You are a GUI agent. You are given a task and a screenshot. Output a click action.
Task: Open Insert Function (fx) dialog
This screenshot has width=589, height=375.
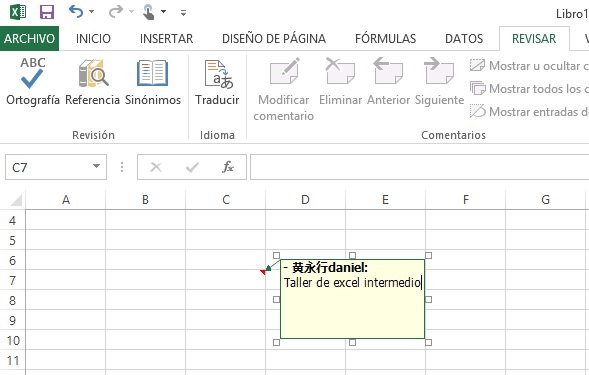(228, 167)
